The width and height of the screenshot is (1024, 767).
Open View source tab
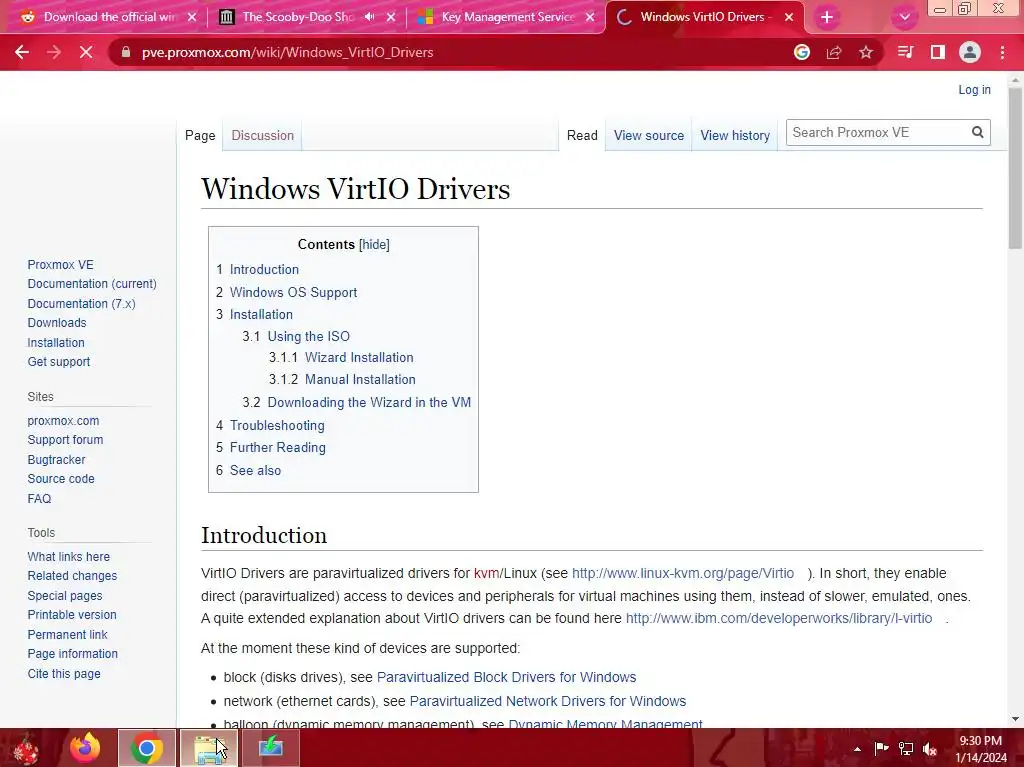pos(648,135)
